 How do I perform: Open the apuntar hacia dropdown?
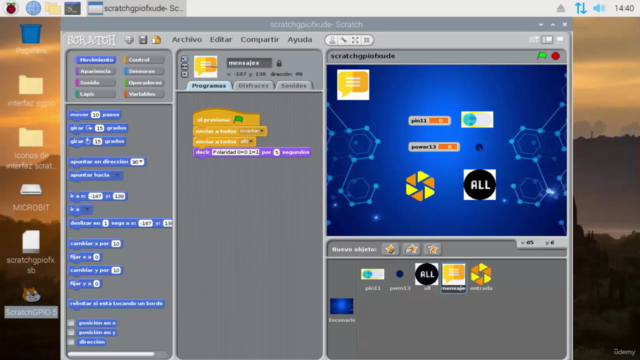coord(117,175)
